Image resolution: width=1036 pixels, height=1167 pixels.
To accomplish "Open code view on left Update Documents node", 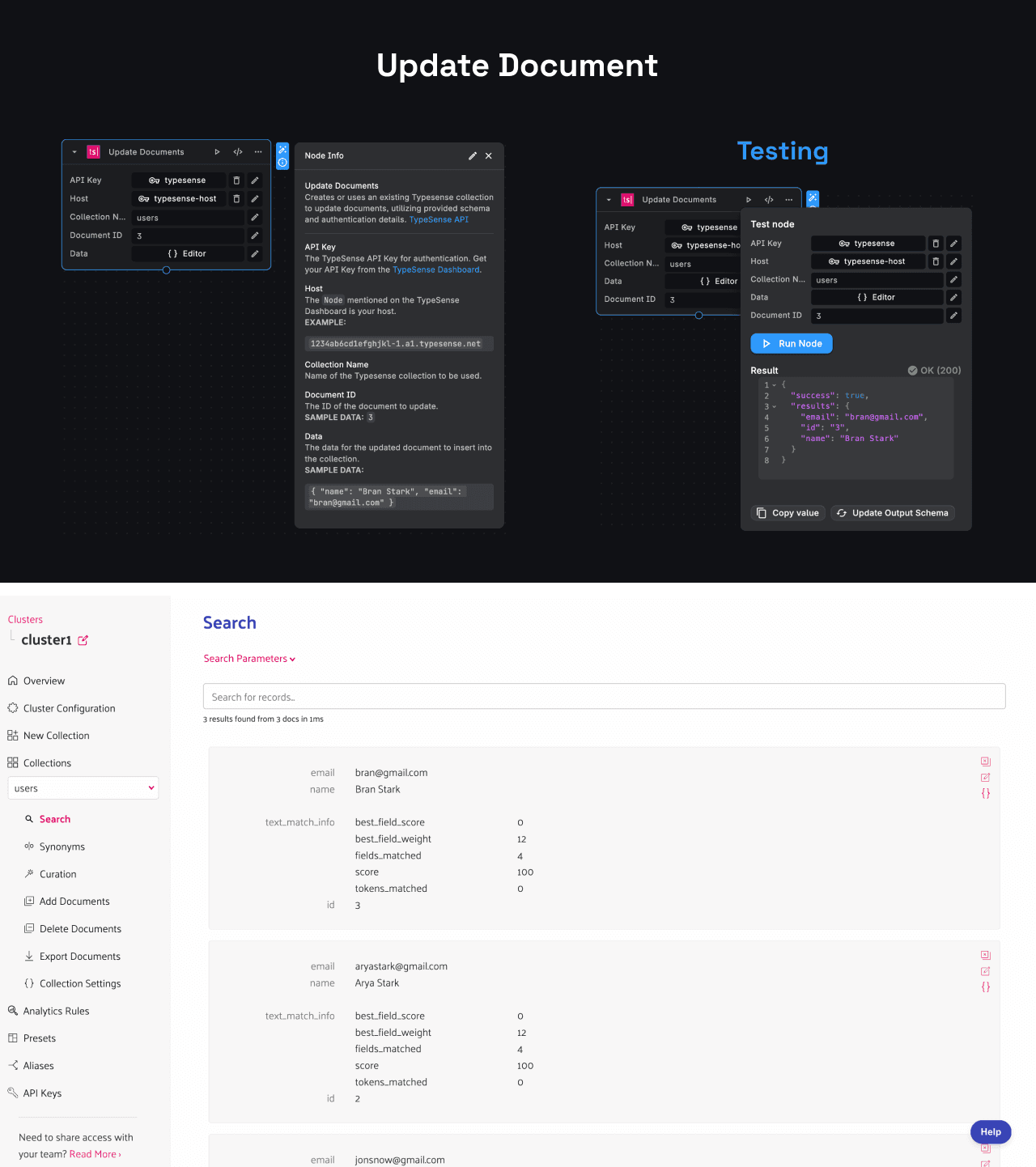I will (x=238, y=152).
